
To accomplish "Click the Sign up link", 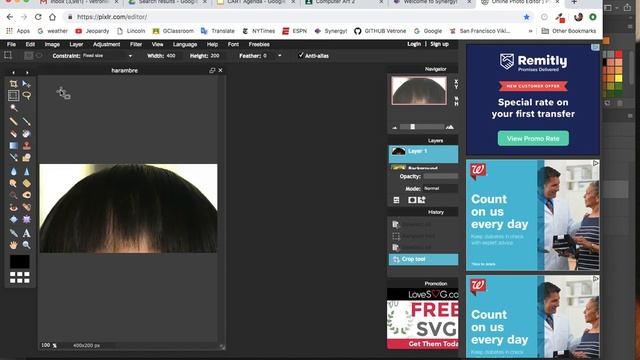I will 439,44.
